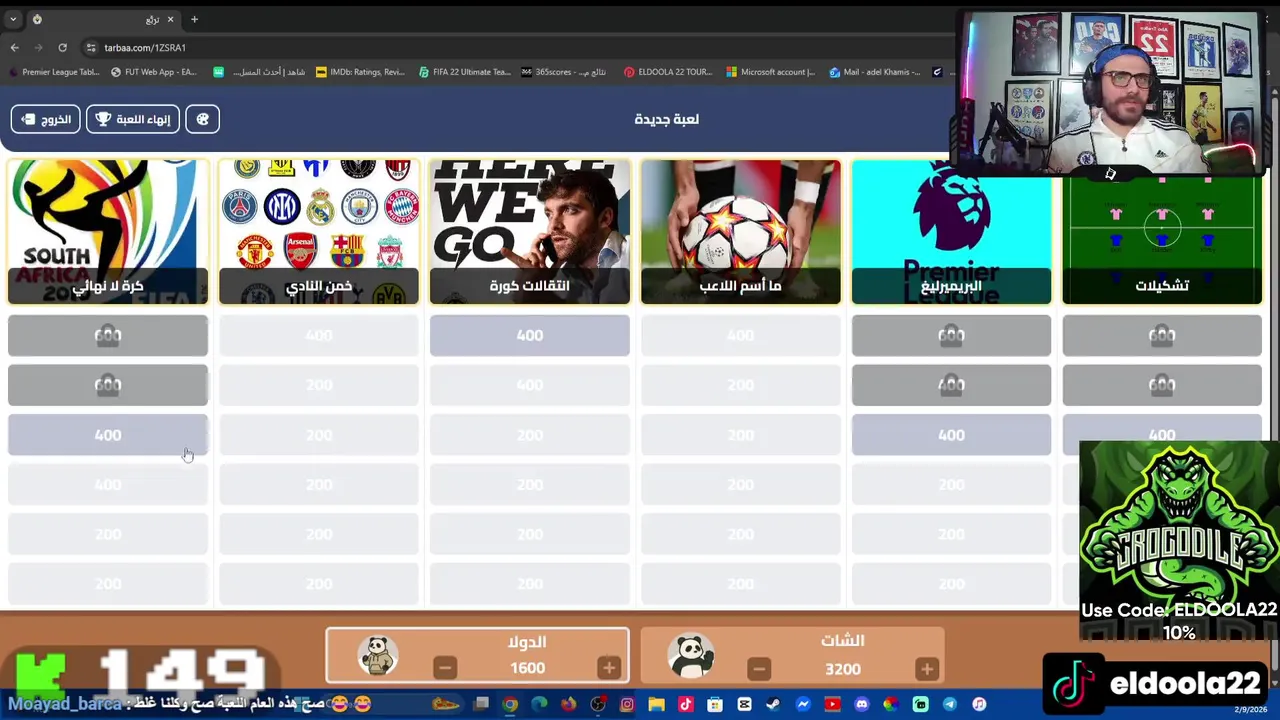Open YouTube app from the taskbar
This screenshot has width=1280, height=720.
832,705
